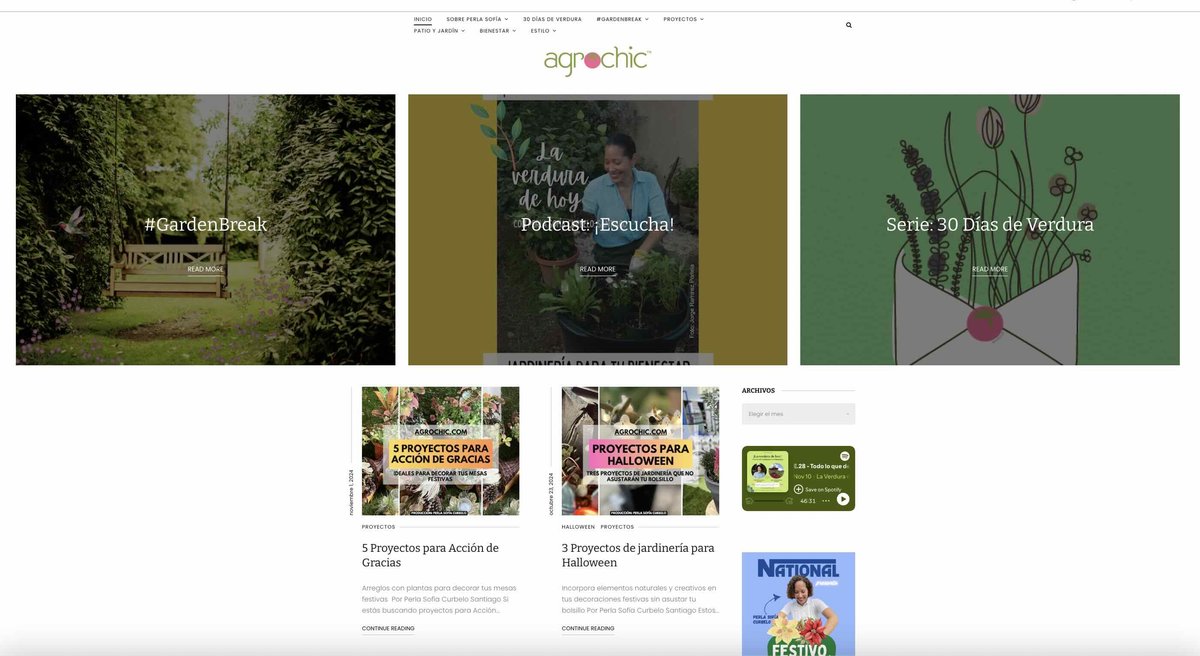Open more options via the three-dot icon on player

tap(827, 500)
